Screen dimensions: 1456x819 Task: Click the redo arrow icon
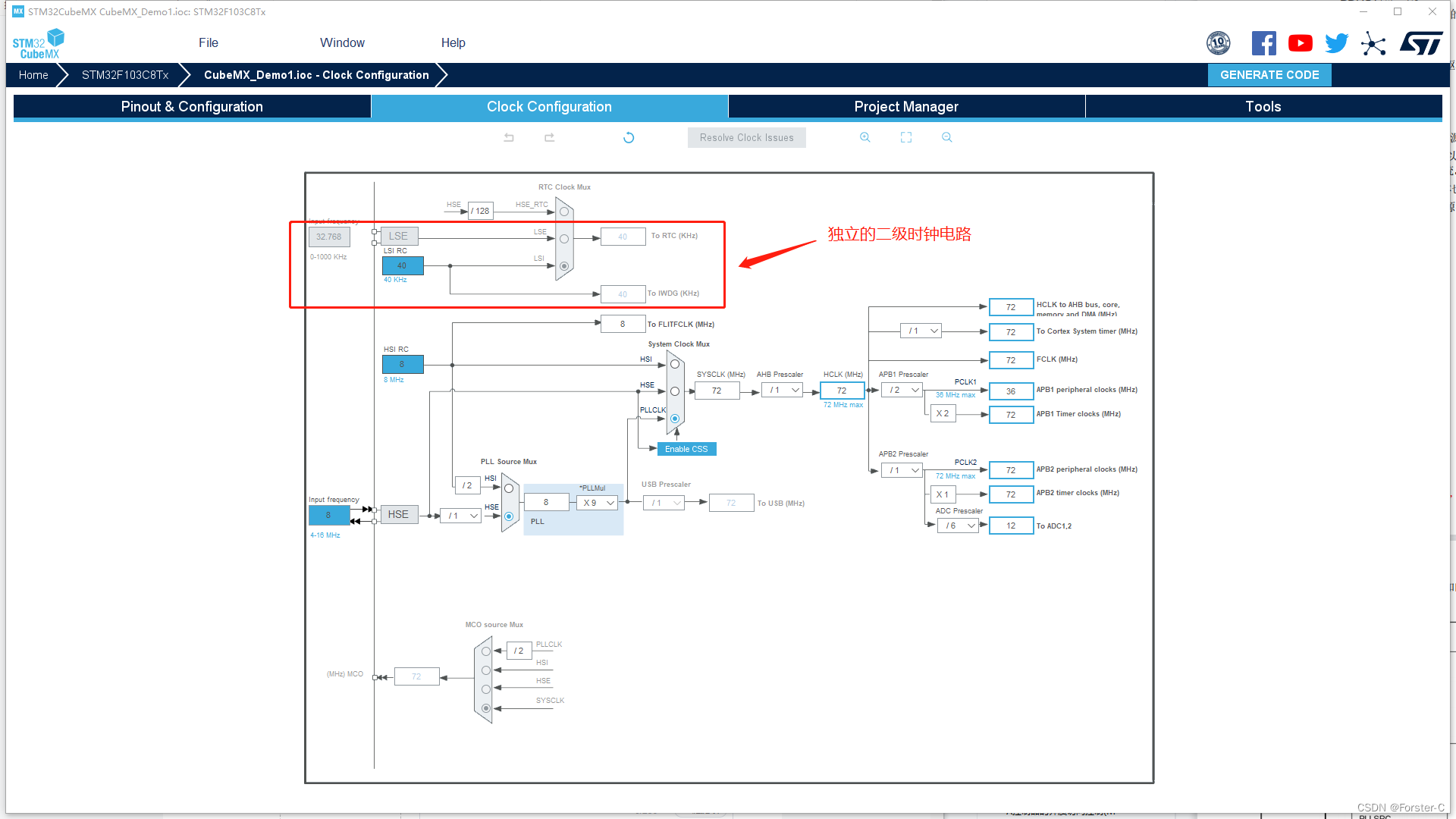[x=548, y=137]
